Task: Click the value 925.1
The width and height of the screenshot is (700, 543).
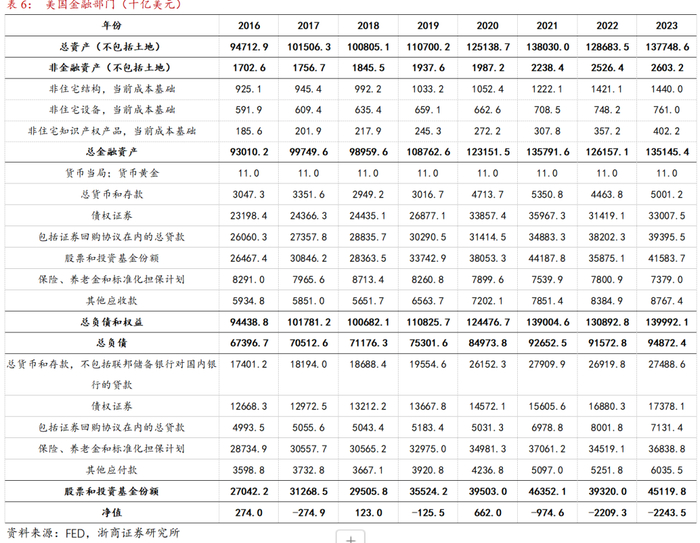Action: tap(248, 89)
